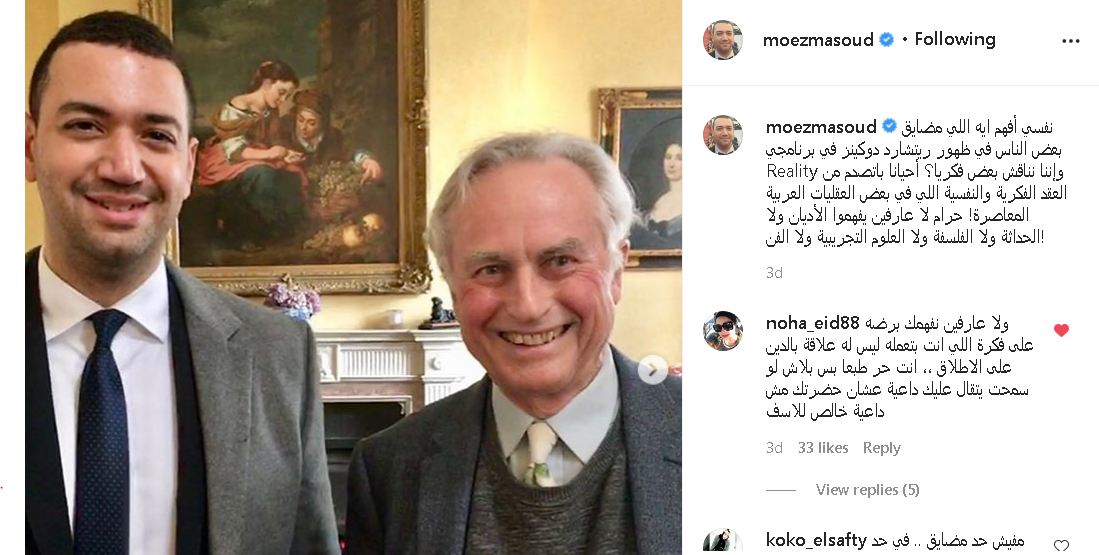The height and width of the screenshot is (555, 1099).
Task: Open noha_eid88 username link
Action: 812,323
